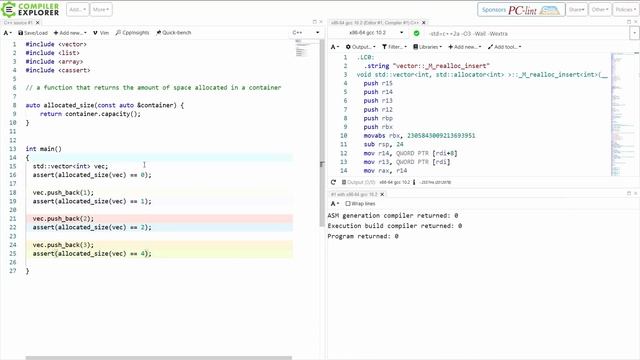The image size is (640, 360).
Task: Click 'return container.capacity();' line
Action: (90, 114)
